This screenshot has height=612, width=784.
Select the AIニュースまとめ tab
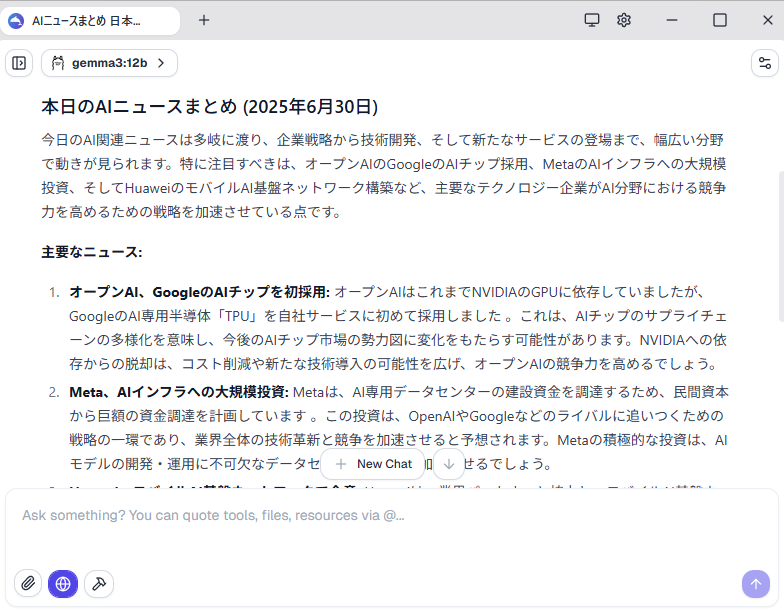(x=90, y=21)
